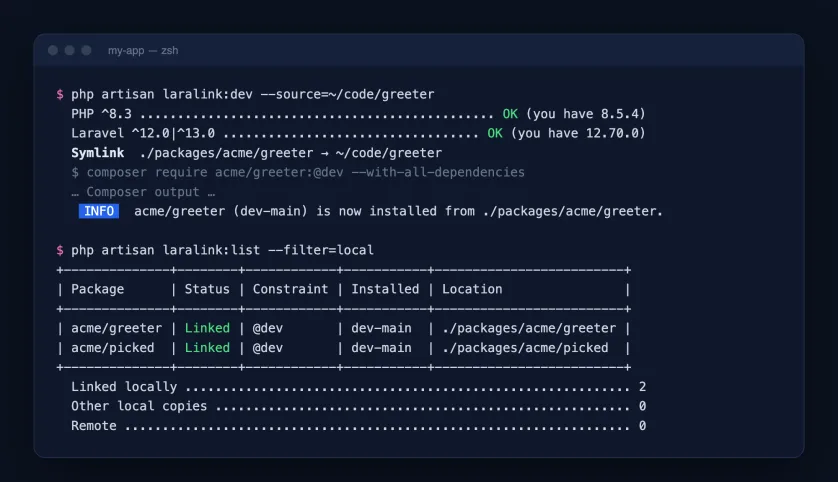This screenshot has width=838, height=482.
Task: Click 'acme/picked' in the Package column
Action: [113, 348]
